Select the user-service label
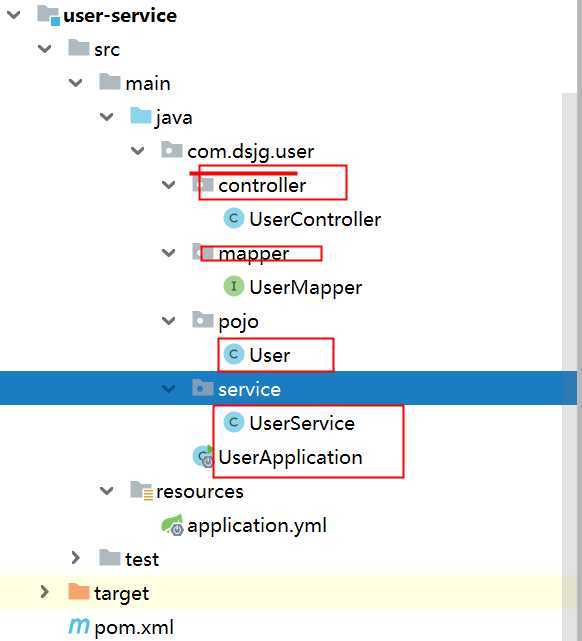 pyautogui.click(x=120, y=16)
